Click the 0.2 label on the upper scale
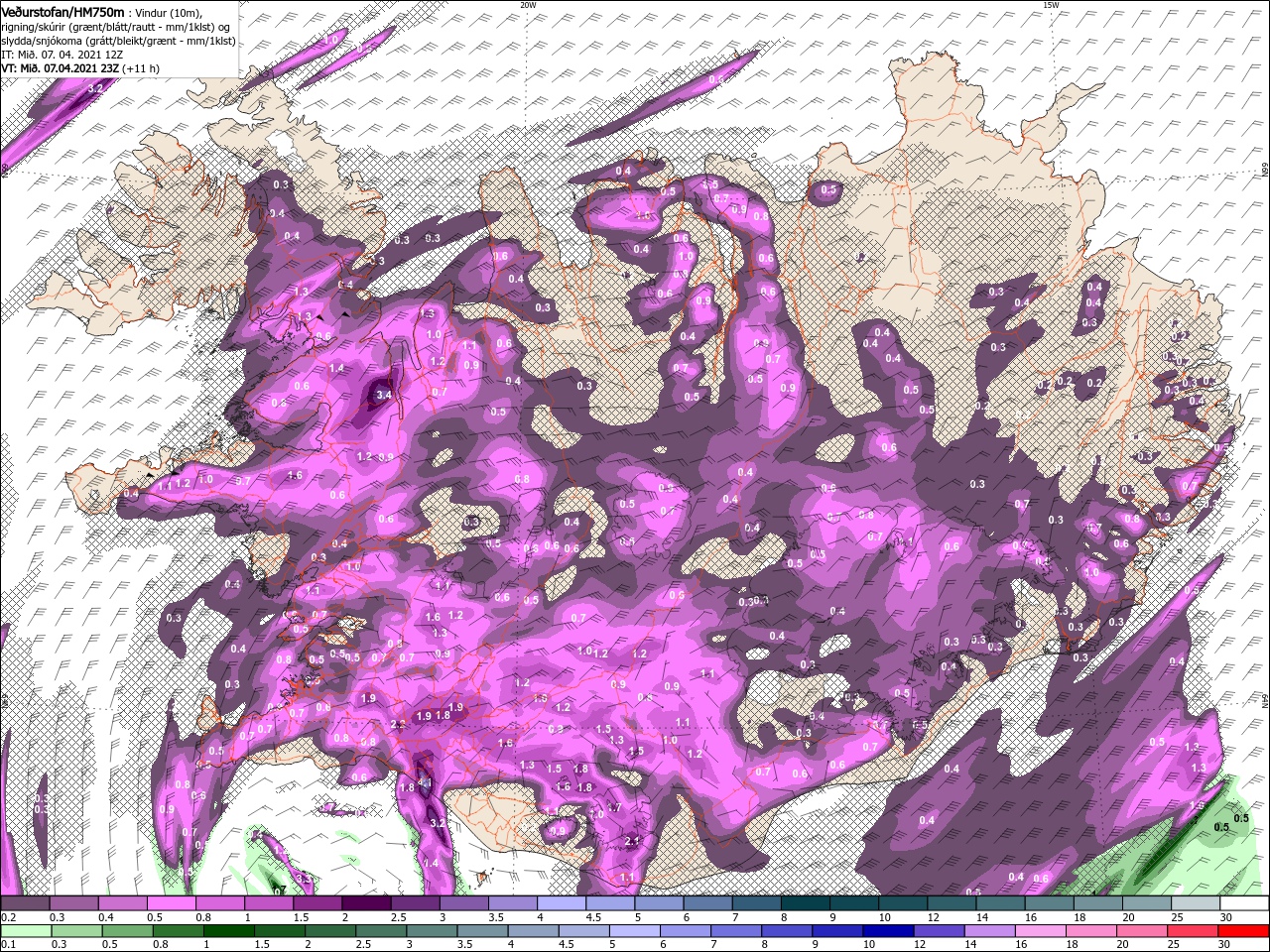 tap(8, 917)
